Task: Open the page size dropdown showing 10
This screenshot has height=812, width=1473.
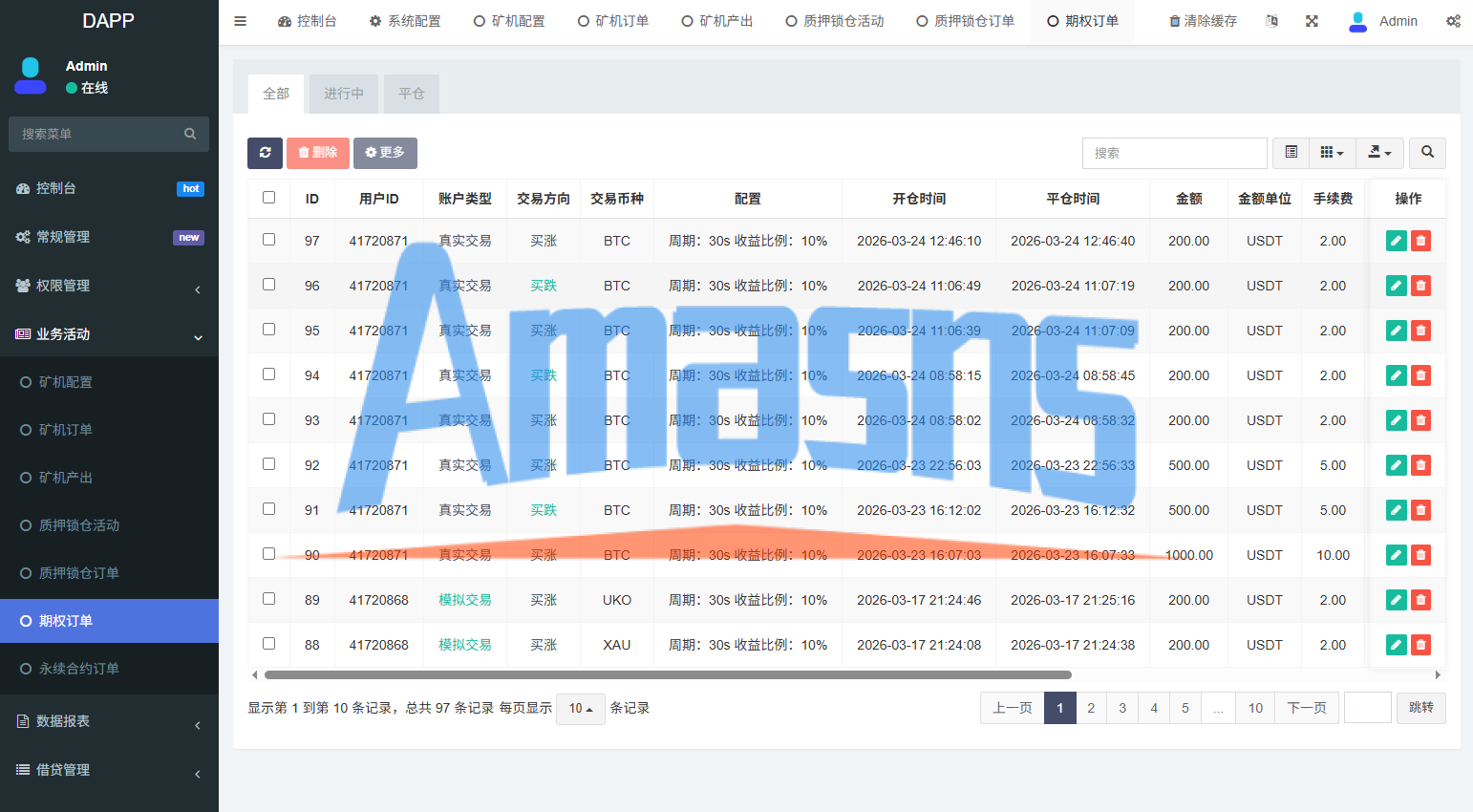Action: 581,709
